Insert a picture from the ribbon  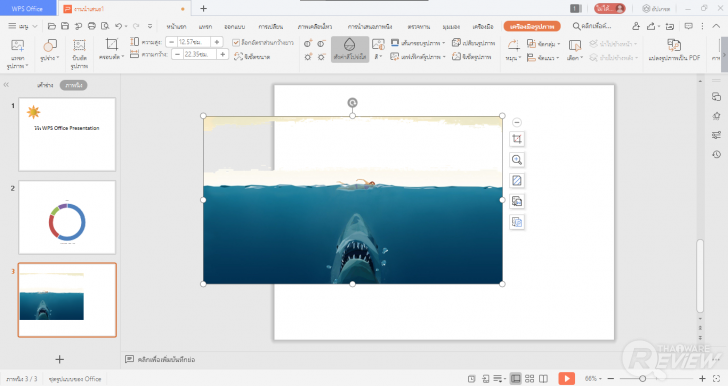pyautogui.click(x=18, y=54)
